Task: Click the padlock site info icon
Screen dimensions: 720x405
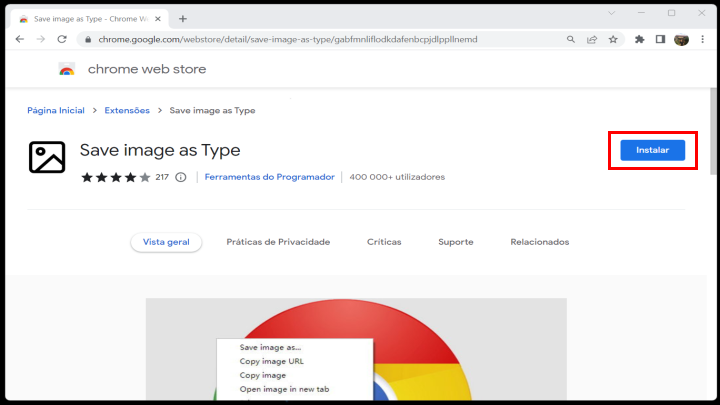Action: 88,39
